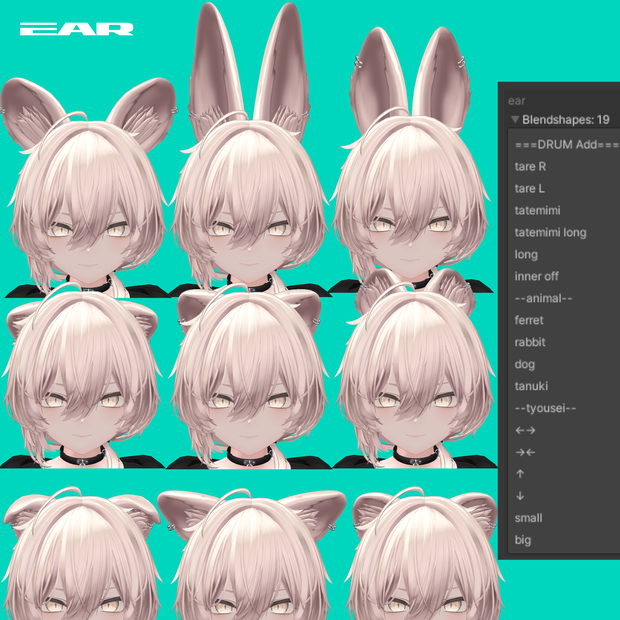Image resolution: width=620 pixels, height=620 pixels.
Task: Select the tare L blendshape
Action: click(529, 189)
